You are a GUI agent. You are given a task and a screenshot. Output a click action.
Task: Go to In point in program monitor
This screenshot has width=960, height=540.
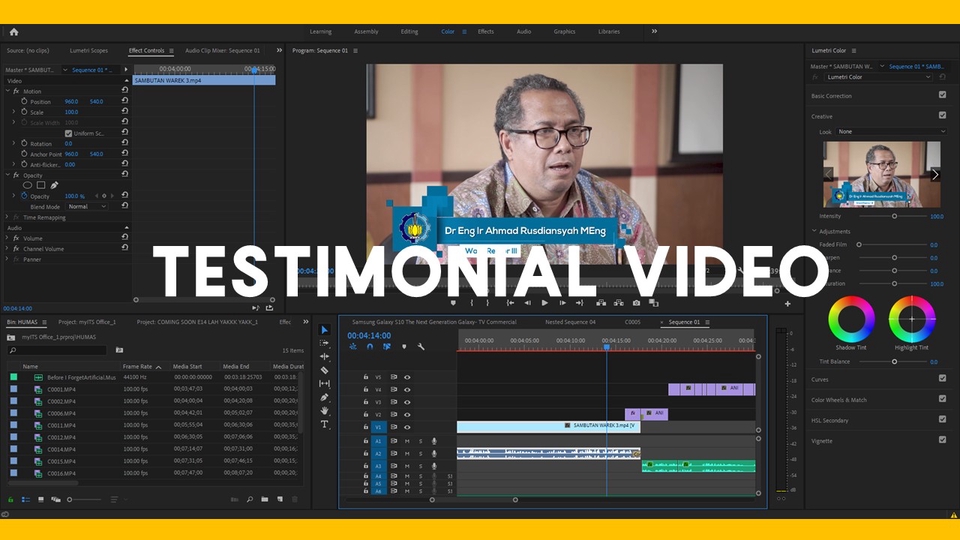(510, 303)
